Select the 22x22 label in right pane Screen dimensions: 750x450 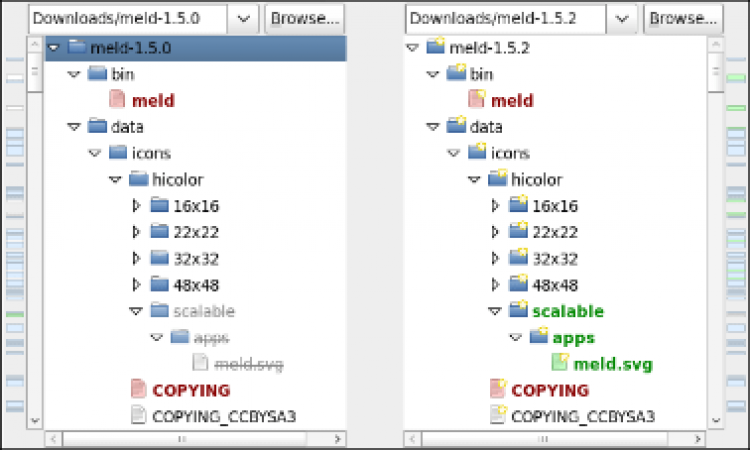[x=555, y=232]
